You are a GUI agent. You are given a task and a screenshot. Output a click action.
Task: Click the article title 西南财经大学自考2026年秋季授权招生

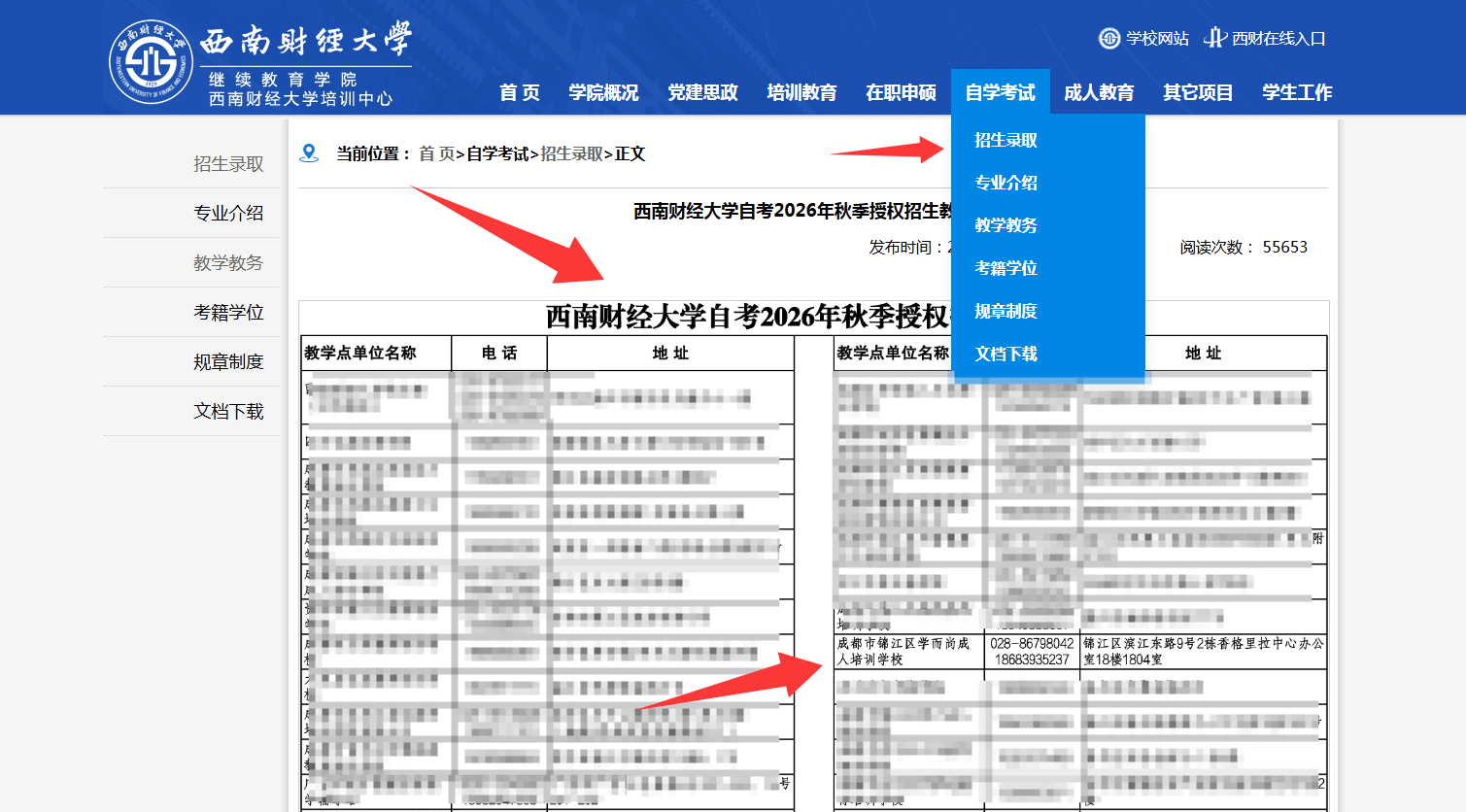point(792,212)
